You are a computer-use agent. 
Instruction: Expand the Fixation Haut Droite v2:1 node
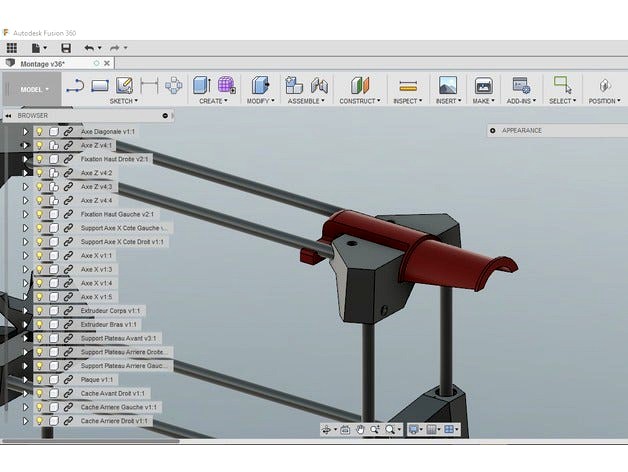26,159
